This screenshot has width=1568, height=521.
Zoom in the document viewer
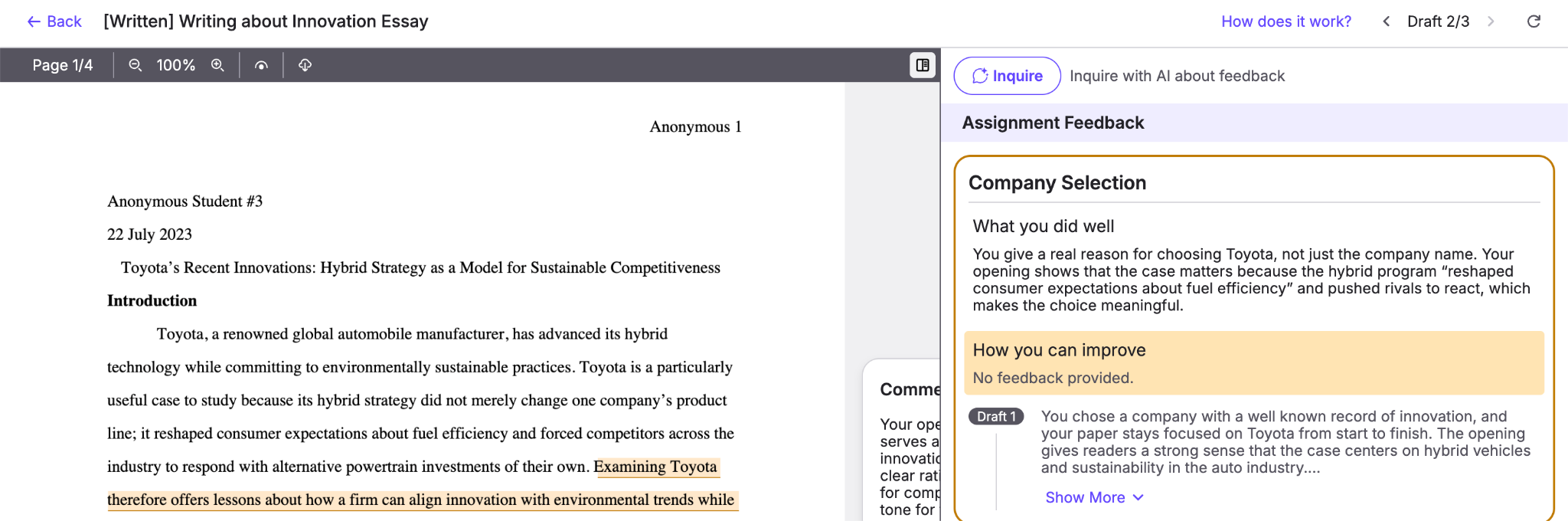tap(217, 65)
